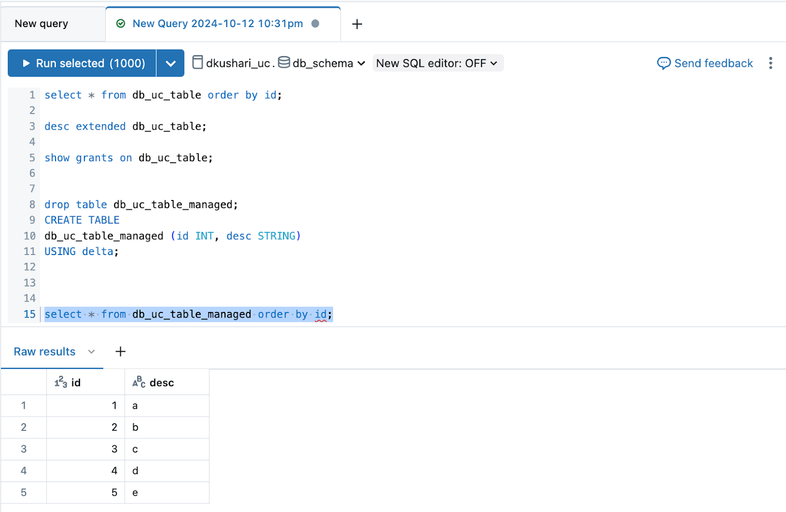Click the plus icon to add query tab
Image resolution: width=786 pixels, height=512 pixels.
pos(357,24)
